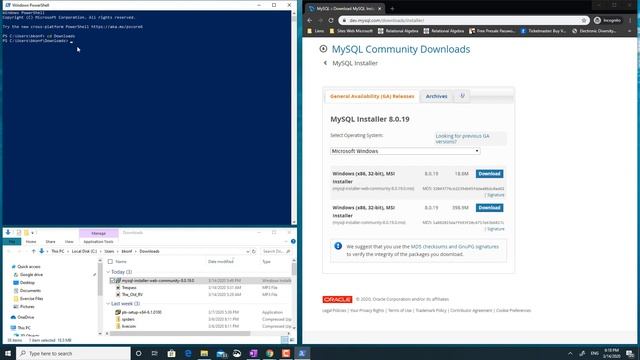The width and height of the screenshot is (640, 360).
Task: Click the MySQL Community Downloads heading
Action: pyautogui.click(x=401, y=49)
